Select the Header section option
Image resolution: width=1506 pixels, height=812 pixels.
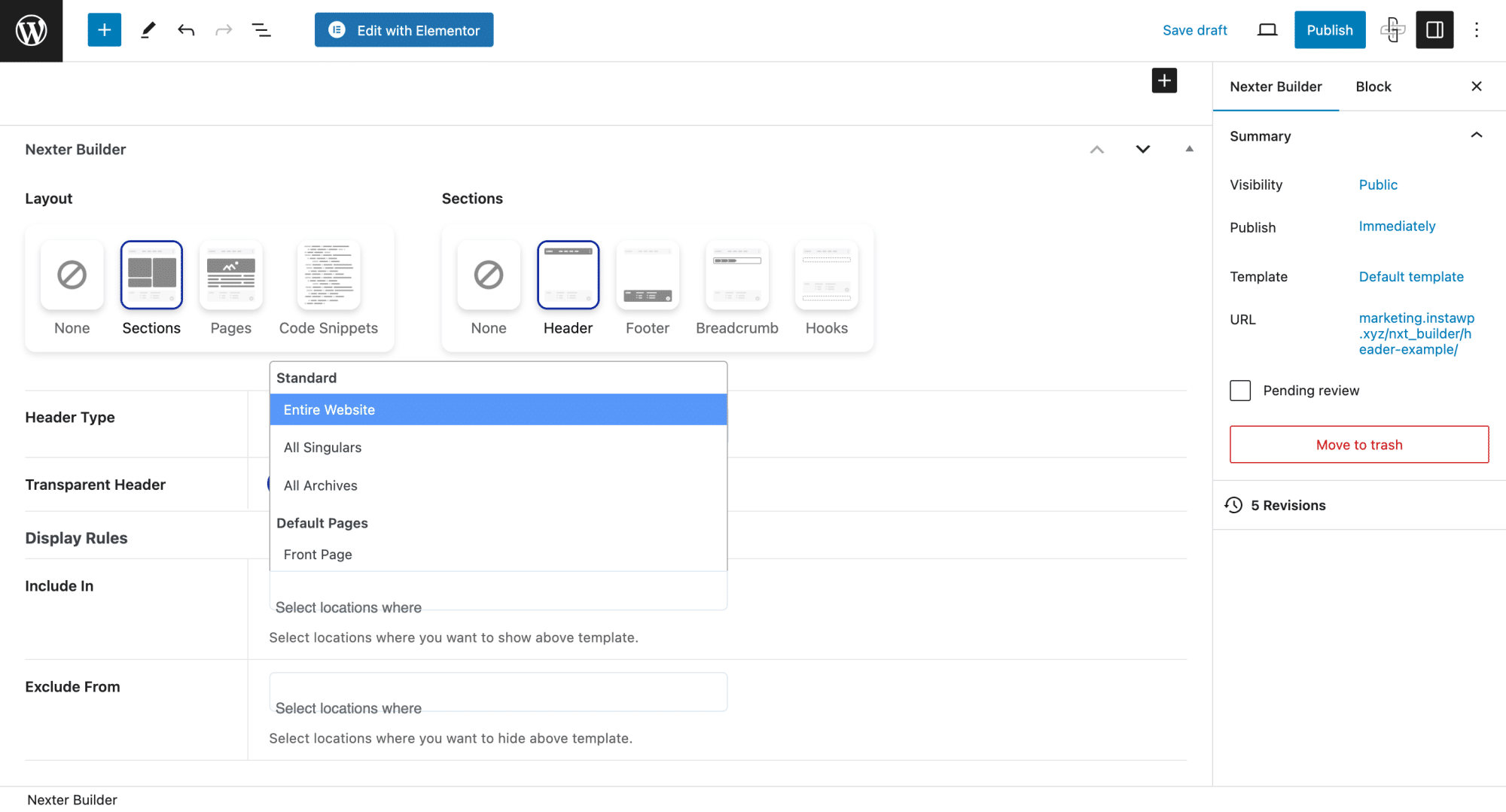pos(568,275)
